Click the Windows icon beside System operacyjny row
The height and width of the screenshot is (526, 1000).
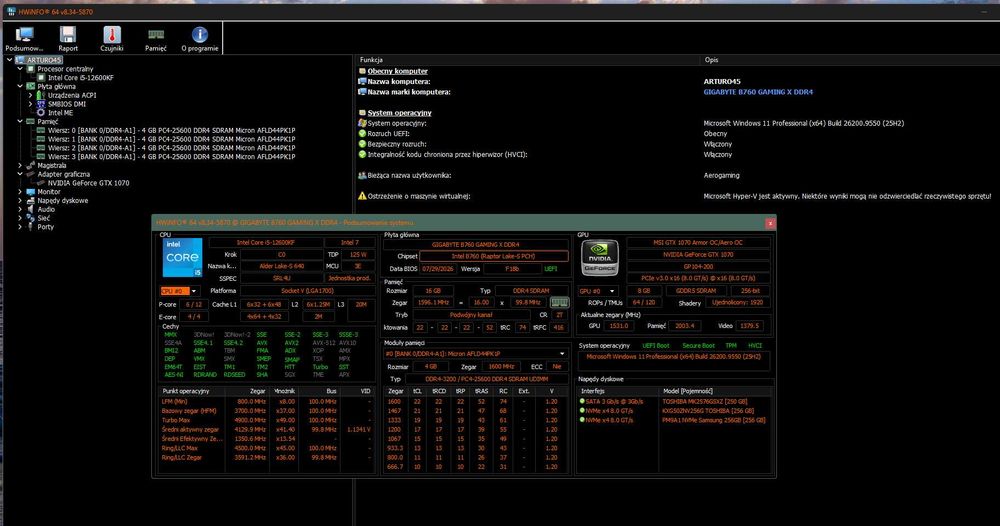point(362,123)
